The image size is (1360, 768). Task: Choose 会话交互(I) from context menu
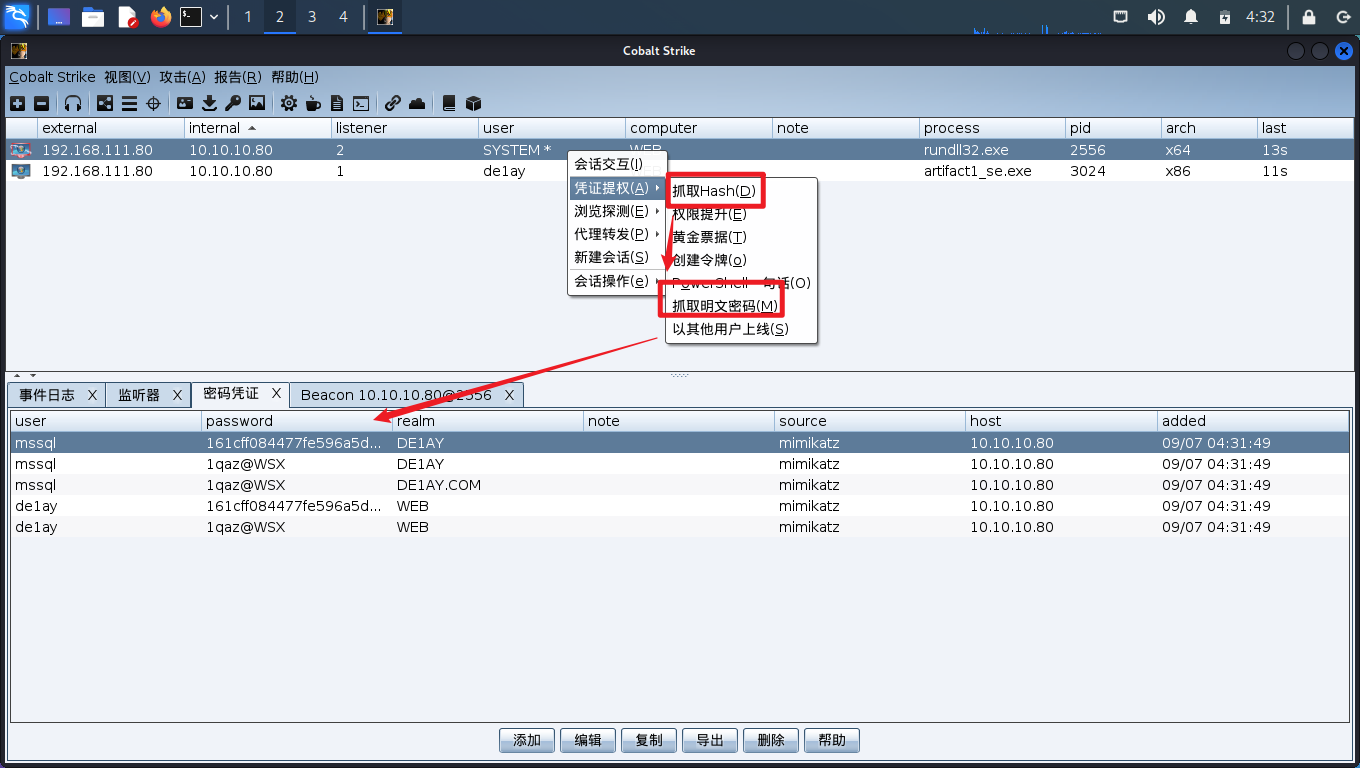[x=616, y=164]
